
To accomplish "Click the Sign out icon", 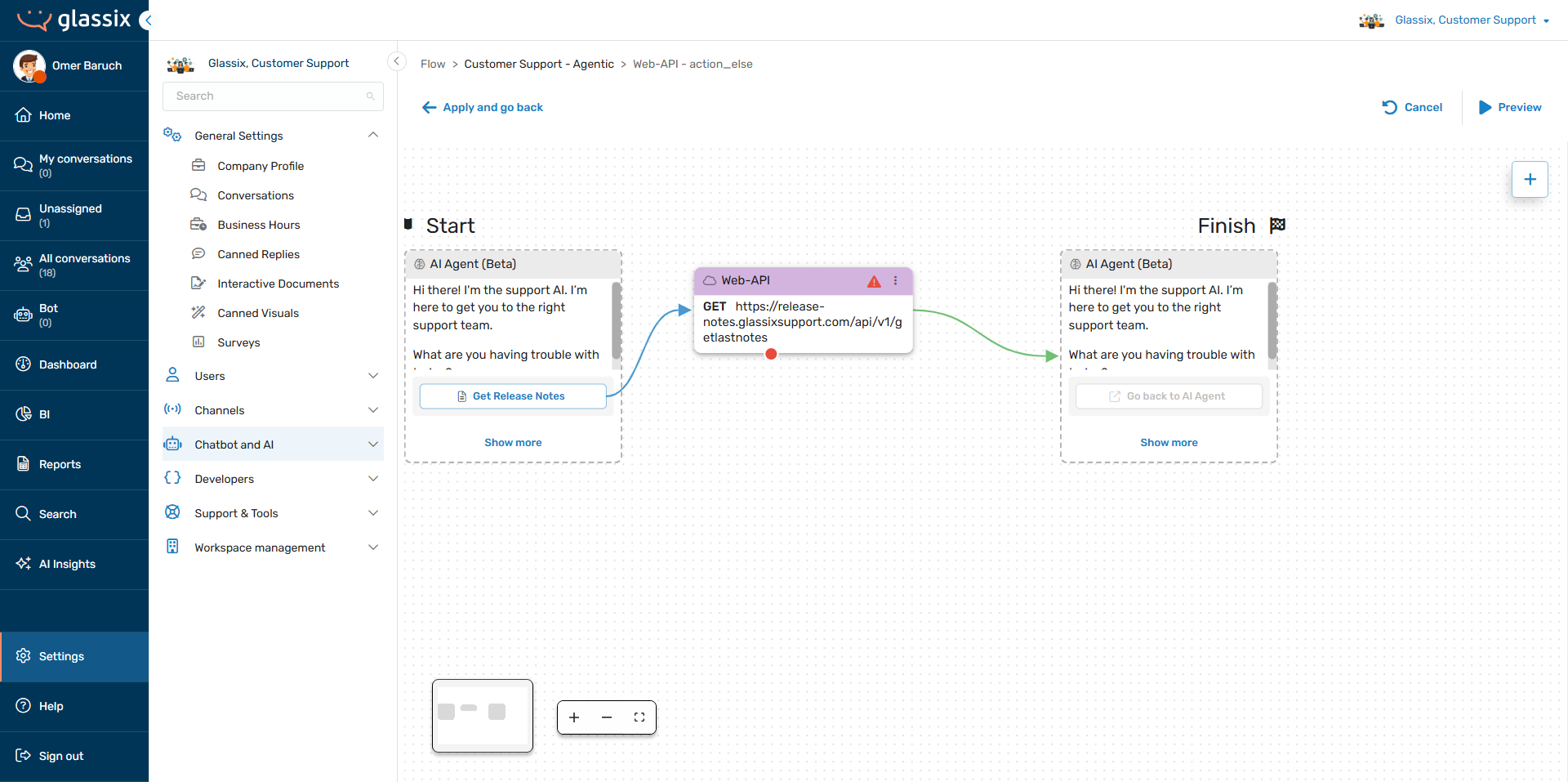I will pos(24,756).
